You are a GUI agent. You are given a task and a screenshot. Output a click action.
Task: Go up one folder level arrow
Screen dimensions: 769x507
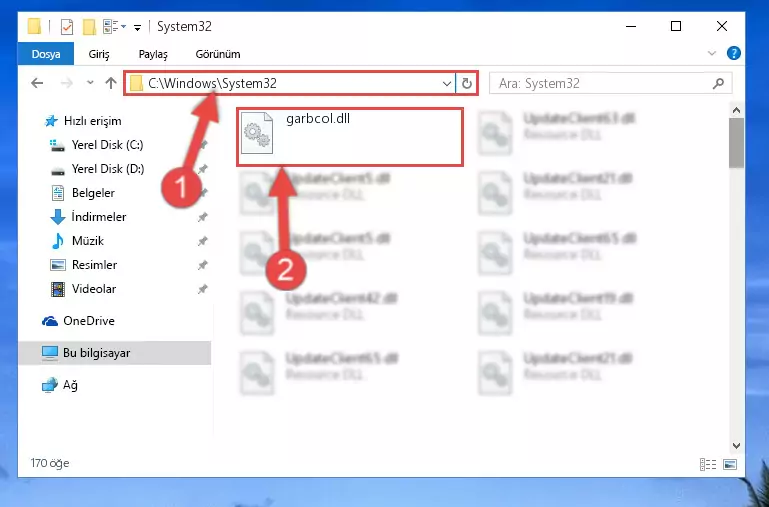(111, 83)
